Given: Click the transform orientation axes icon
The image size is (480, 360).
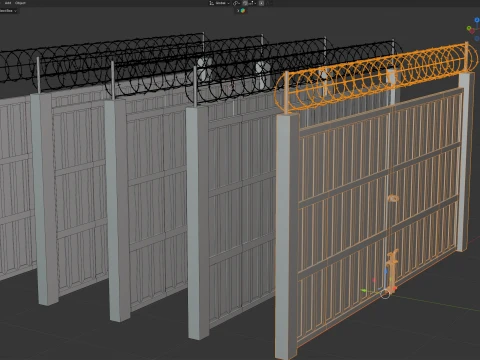Looking at the screenshot, I should pyautogui.click(x=211, y=3).
